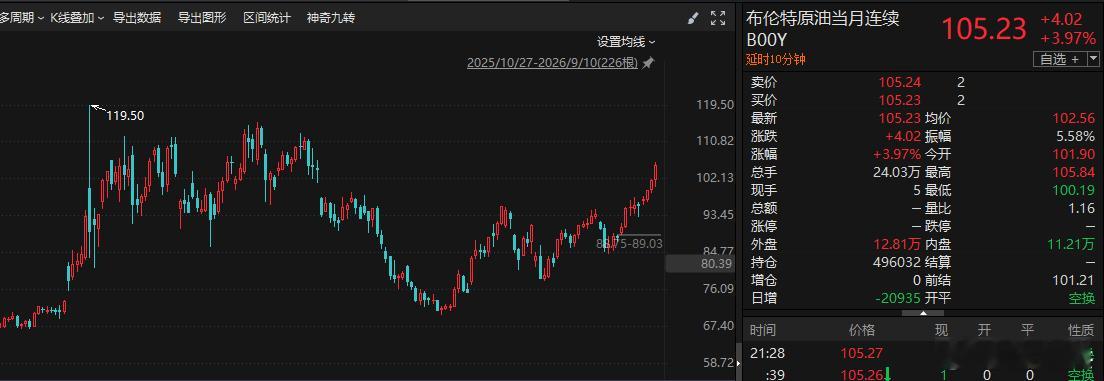Click 导出数据 export data
The width and height of the screenshot is (1104, 381).
pos(137,18)
